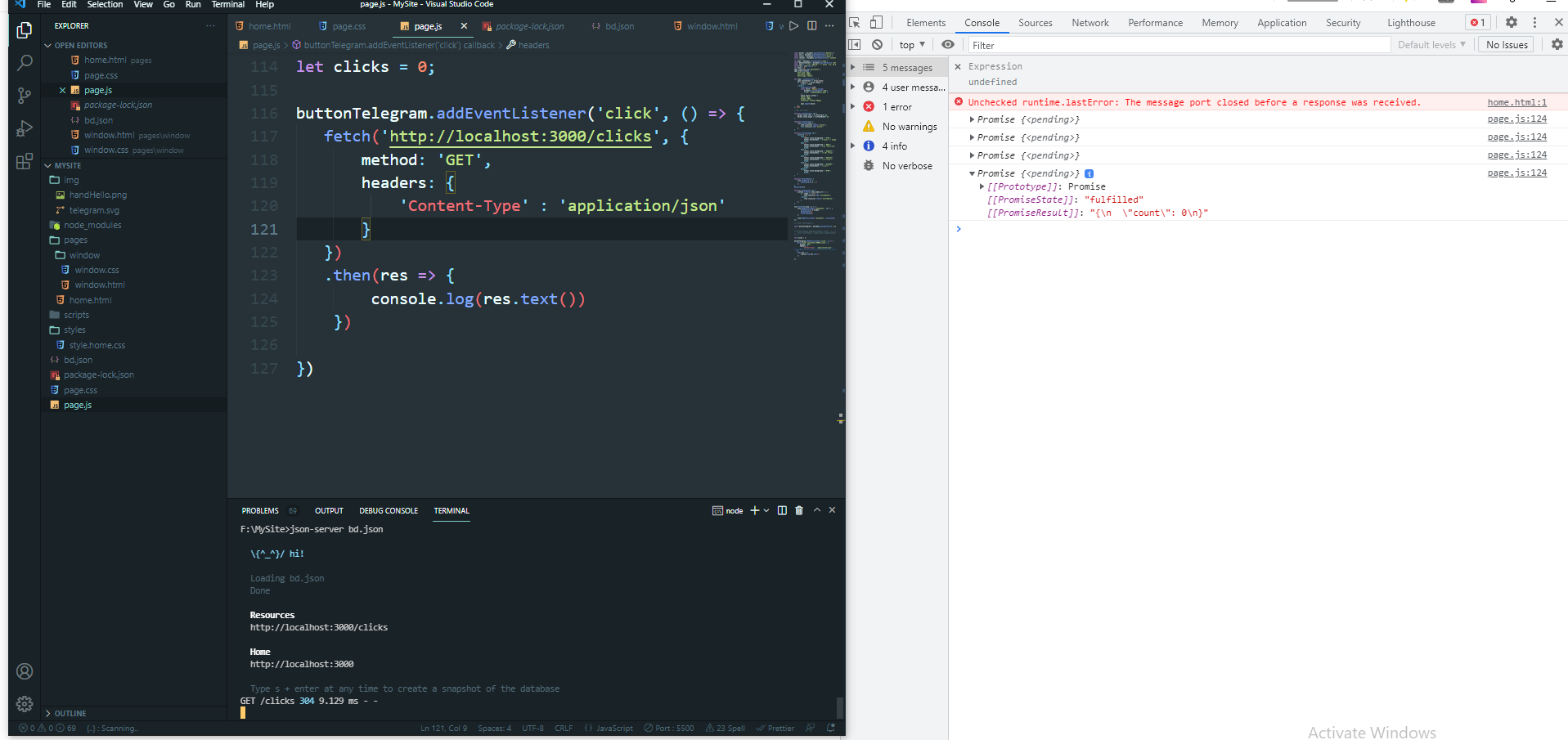
Task: Open the Run and Debug view
Action: pos(25,128)
